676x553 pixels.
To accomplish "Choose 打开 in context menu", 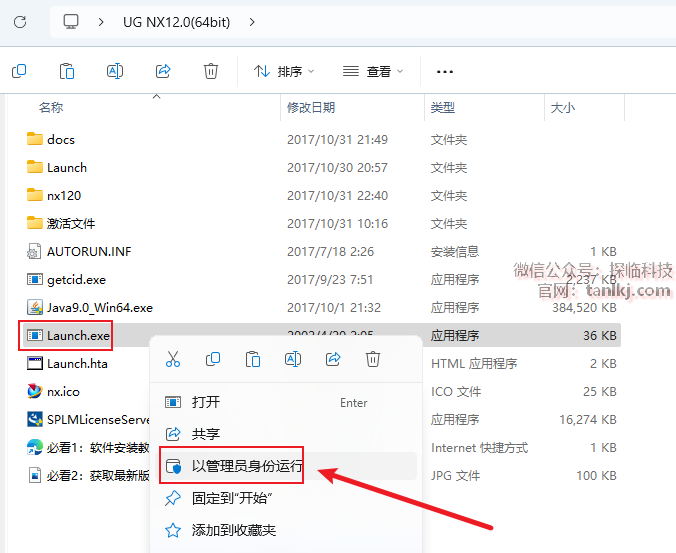I will (x=286, y=403).
